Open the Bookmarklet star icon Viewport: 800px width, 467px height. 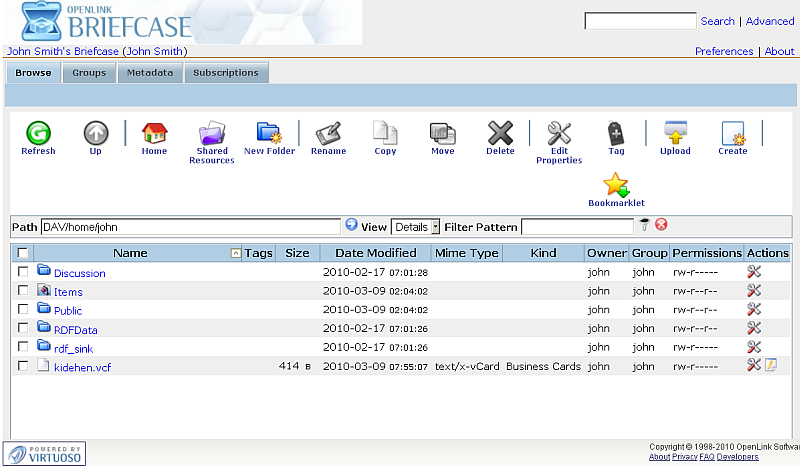click(616, 185)
